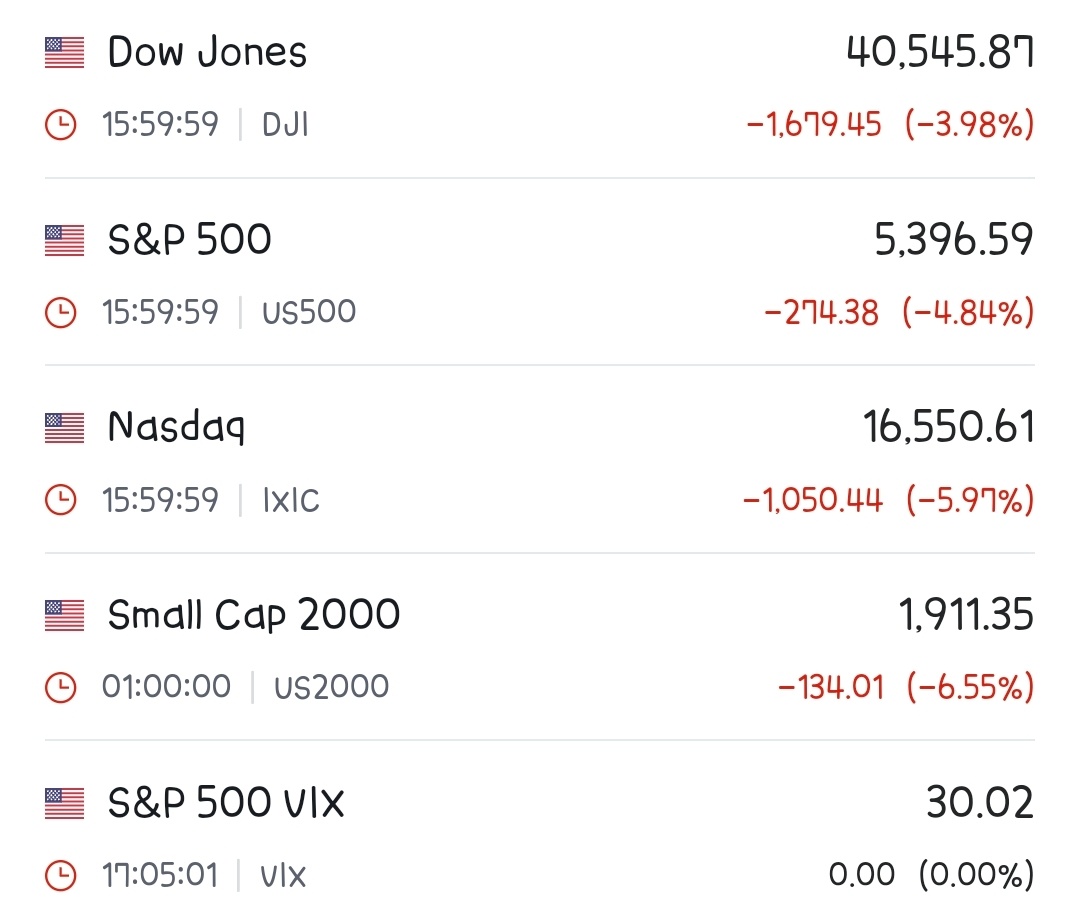Click the clock icon beside 17:05:01

61,875
